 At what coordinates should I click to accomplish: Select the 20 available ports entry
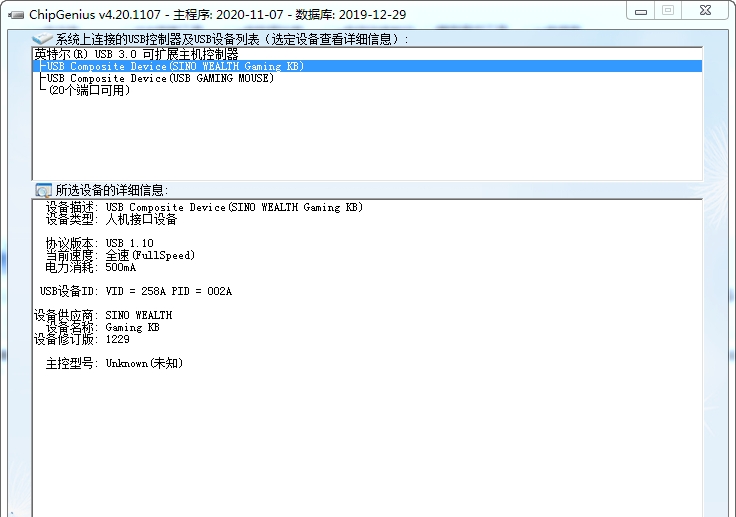coord(89,90)
